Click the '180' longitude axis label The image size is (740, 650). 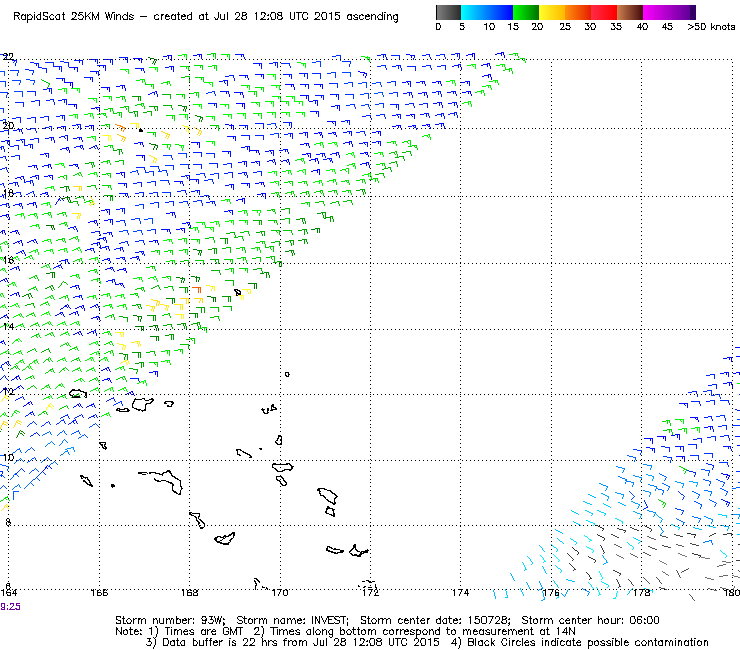pyautogui.click(x=732, y=592)
